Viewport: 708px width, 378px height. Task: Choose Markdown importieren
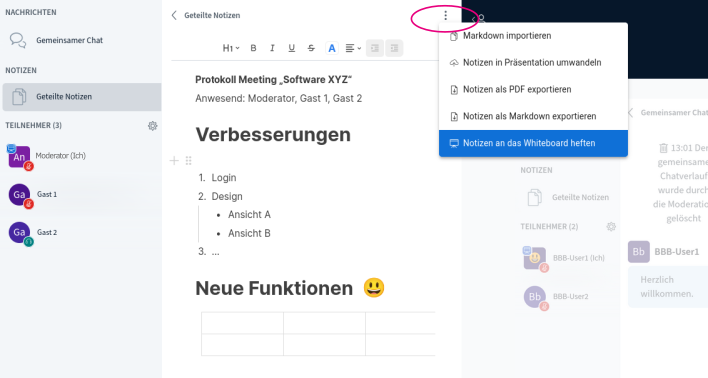tap(533, 36)
